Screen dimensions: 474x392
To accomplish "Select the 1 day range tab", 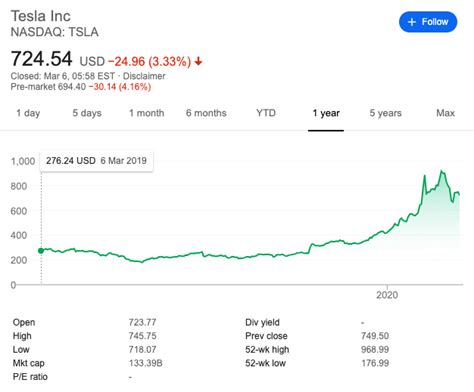I will point(28,113).
